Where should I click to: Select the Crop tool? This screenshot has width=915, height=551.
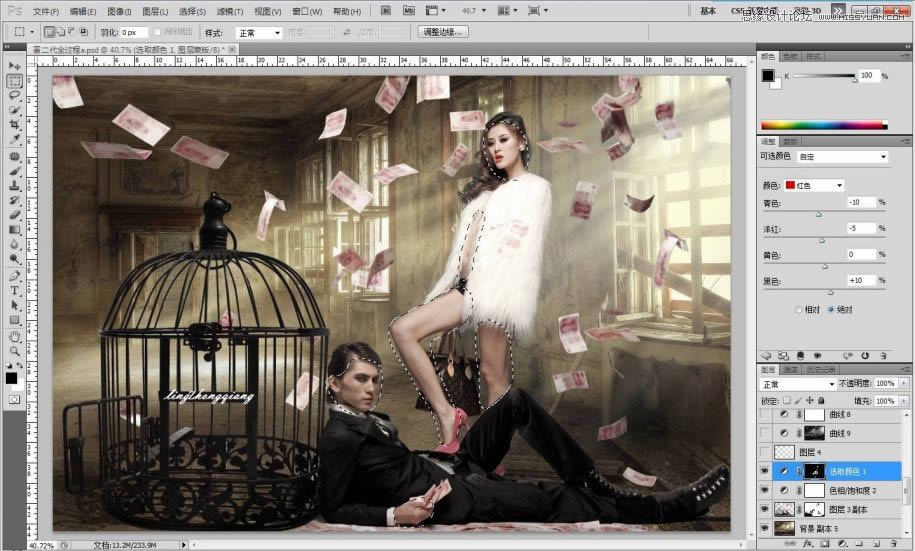tap(15, 124)
